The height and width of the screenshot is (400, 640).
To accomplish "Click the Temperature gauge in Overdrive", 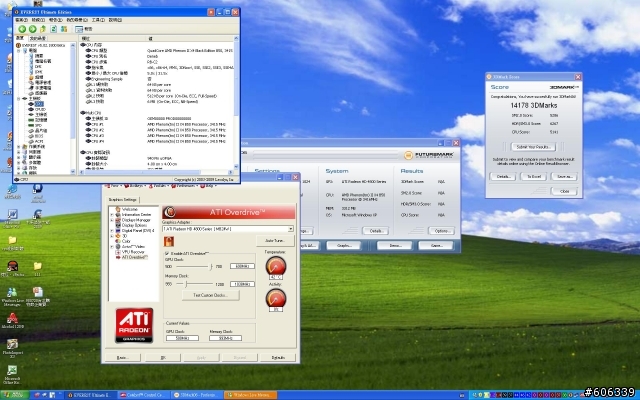I will (276, 266).
